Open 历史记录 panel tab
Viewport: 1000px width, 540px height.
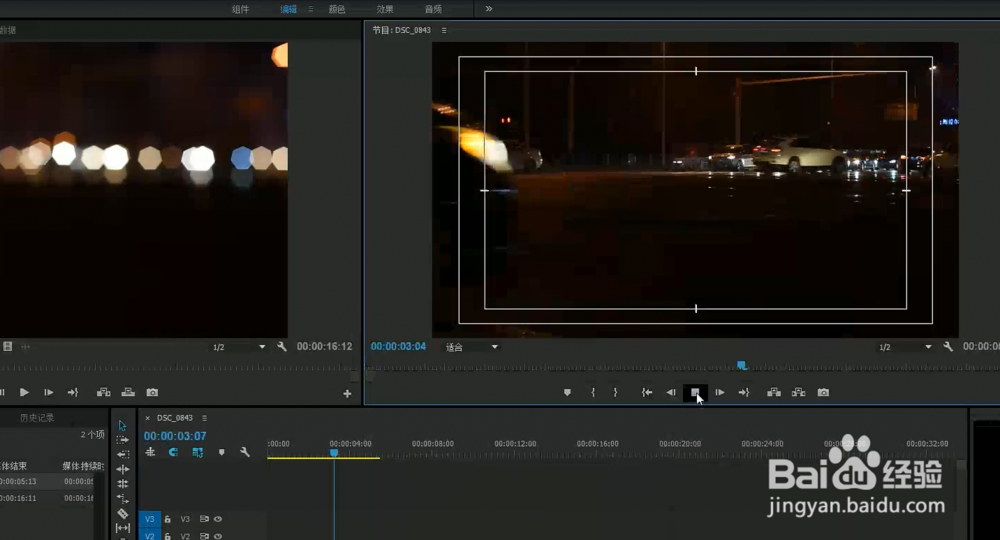37,418
